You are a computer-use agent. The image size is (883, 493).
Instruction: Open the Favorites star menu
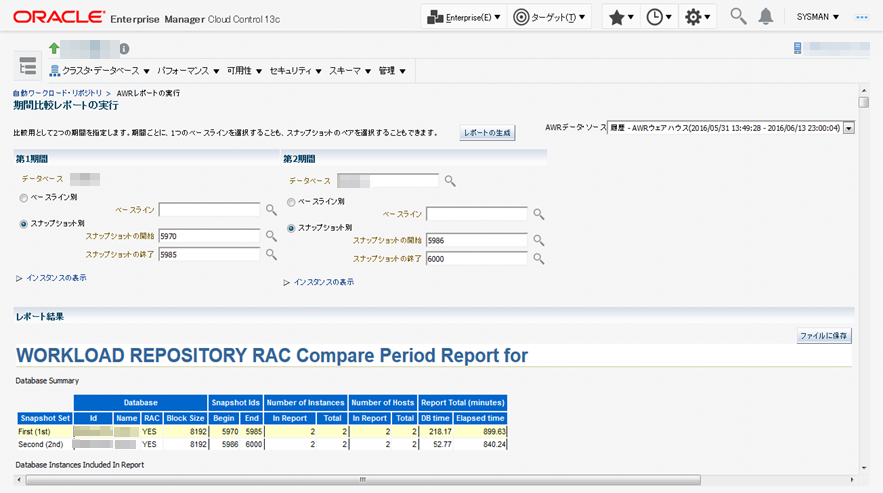(621, 17)
